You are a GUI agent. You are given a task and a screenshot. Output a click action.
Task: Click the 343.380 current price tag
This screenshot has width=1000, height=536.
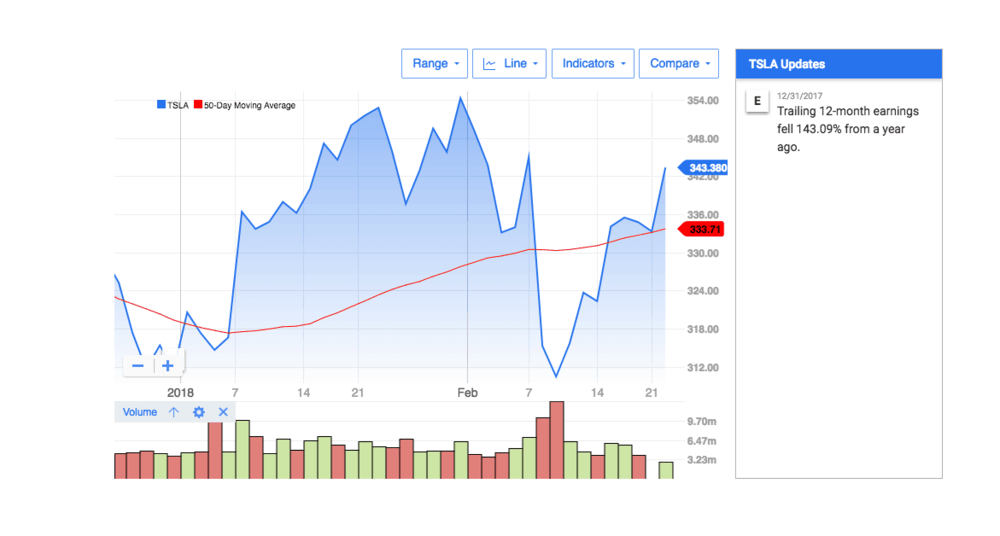pos(703,168)
